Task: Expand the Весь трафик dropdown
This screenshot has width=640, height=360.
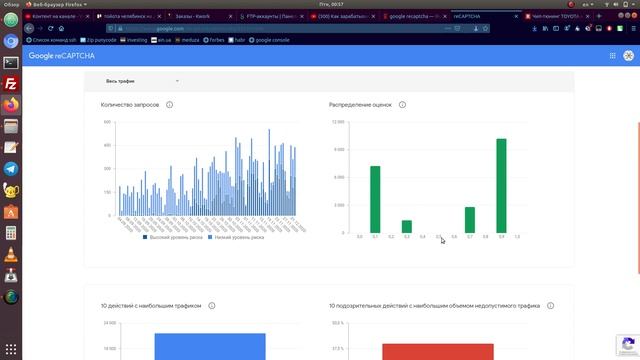Action: (142, 81)
